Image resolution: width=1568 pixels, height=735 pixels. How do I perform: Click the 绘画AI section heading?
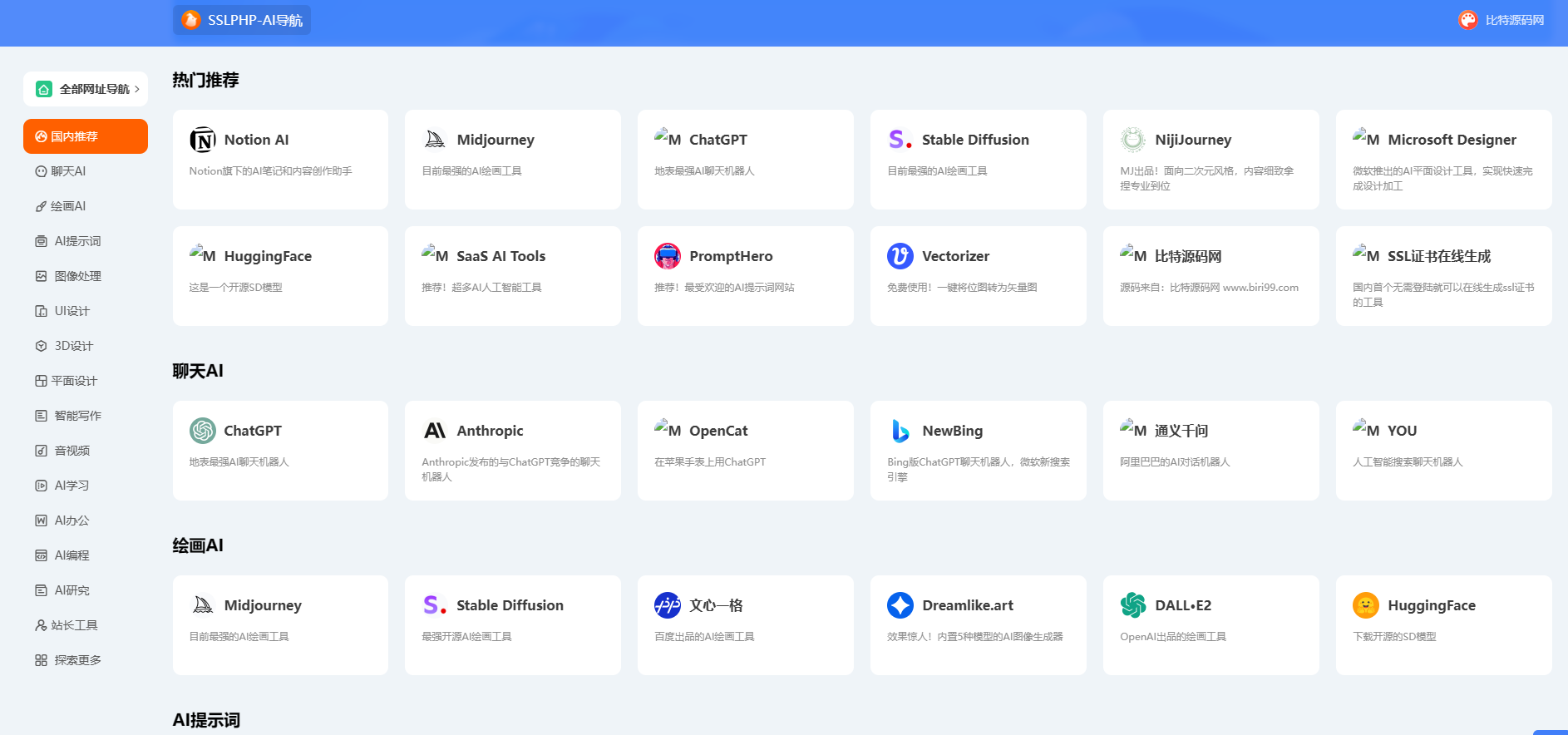(x=198, y=545)
